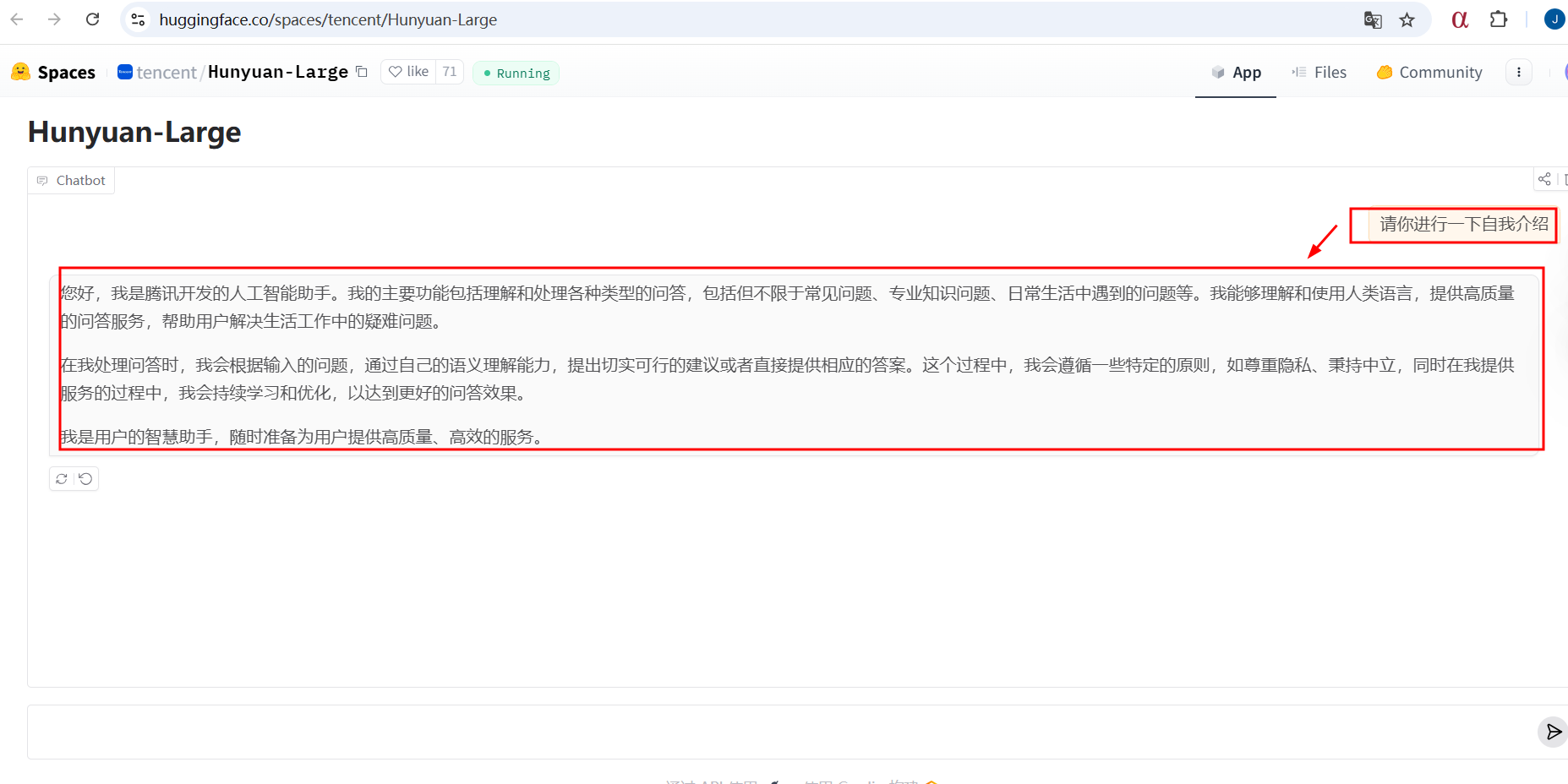The height and width of the screenshot is (784, 1568).
Task: Open the browser extensions puzzle icon
Action: [1499, 19]
